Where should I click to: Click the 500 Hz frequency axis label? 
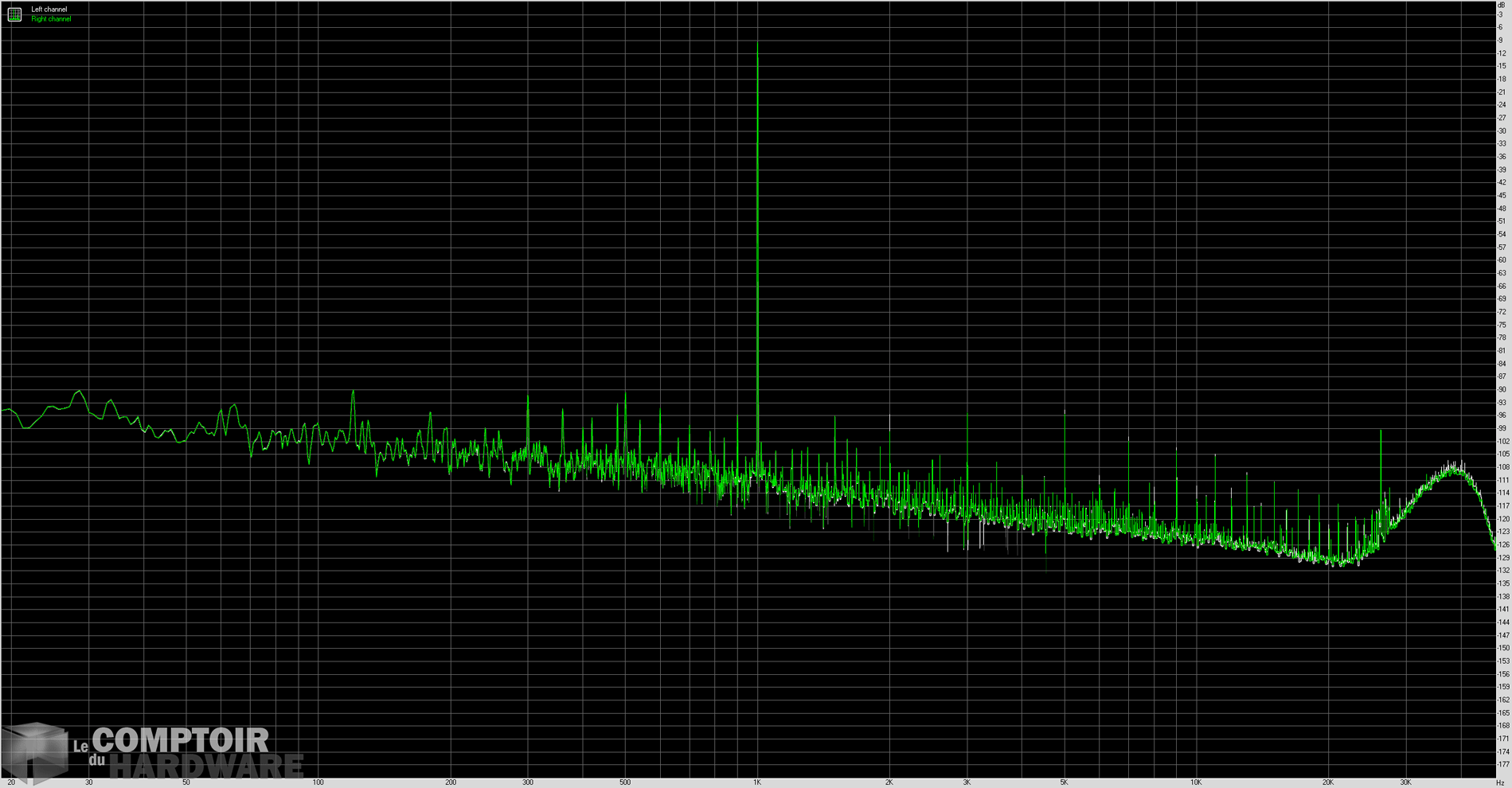point(625,782)
